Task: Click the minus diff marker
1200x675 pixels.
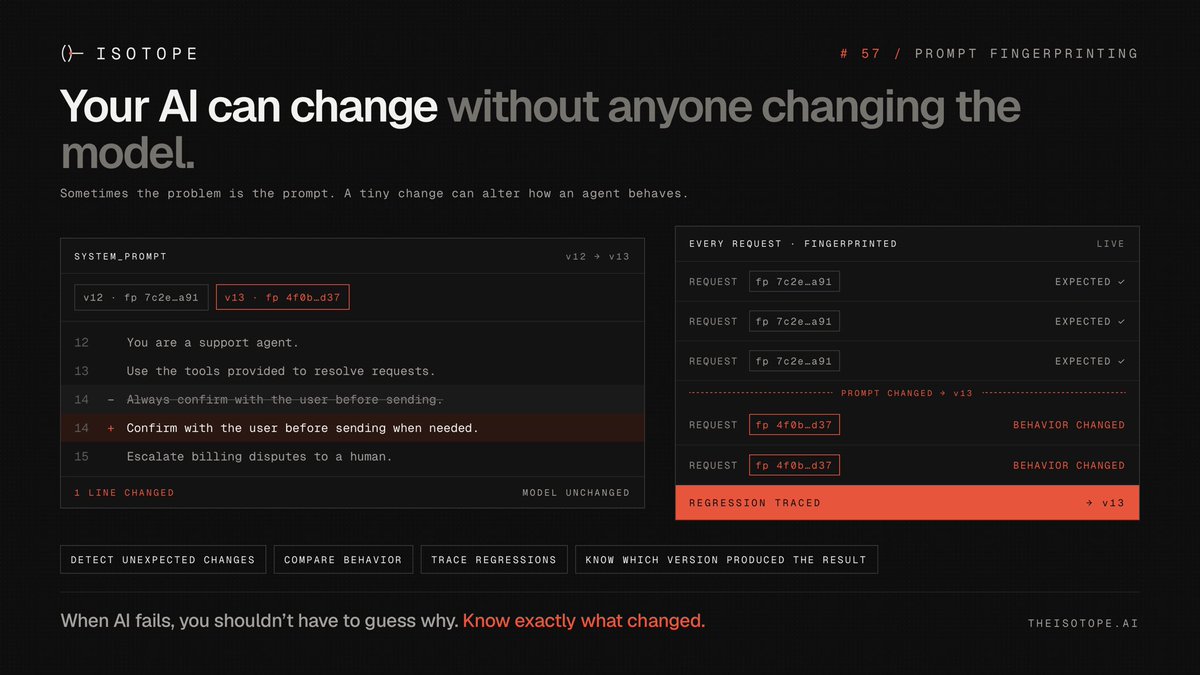Action: point(110,400)
